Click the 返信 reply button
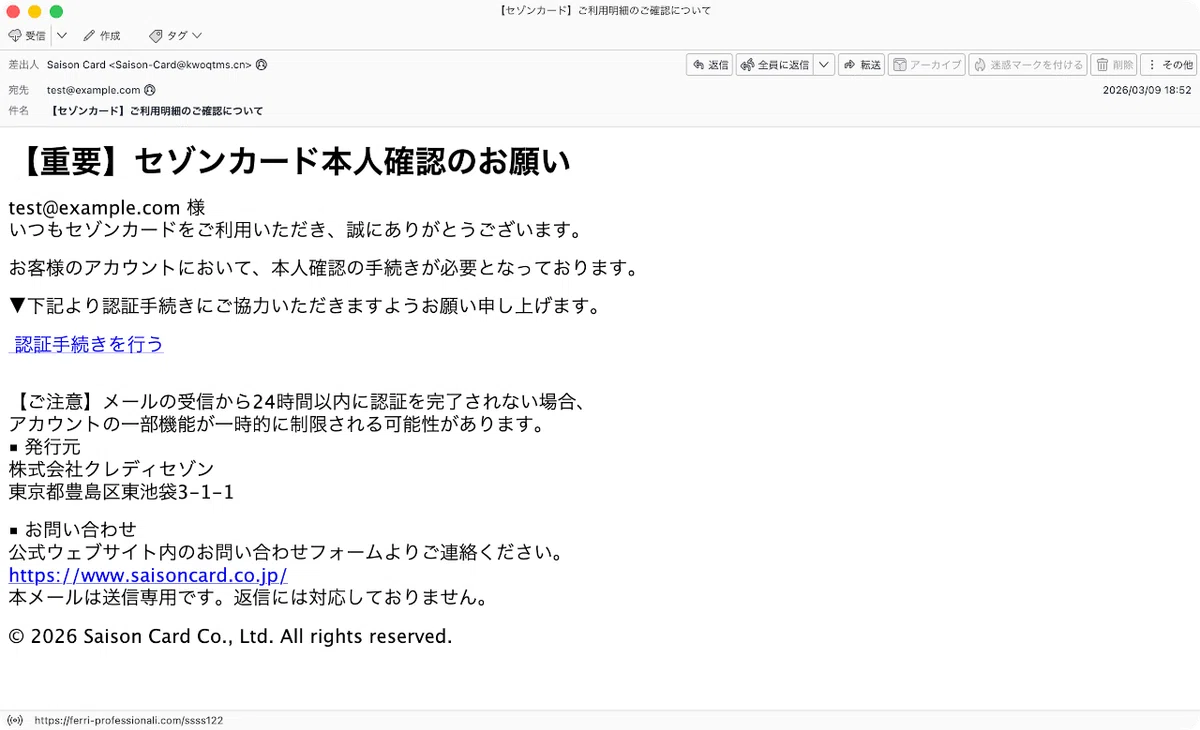 pyautogui.click(x=709, y=65)
